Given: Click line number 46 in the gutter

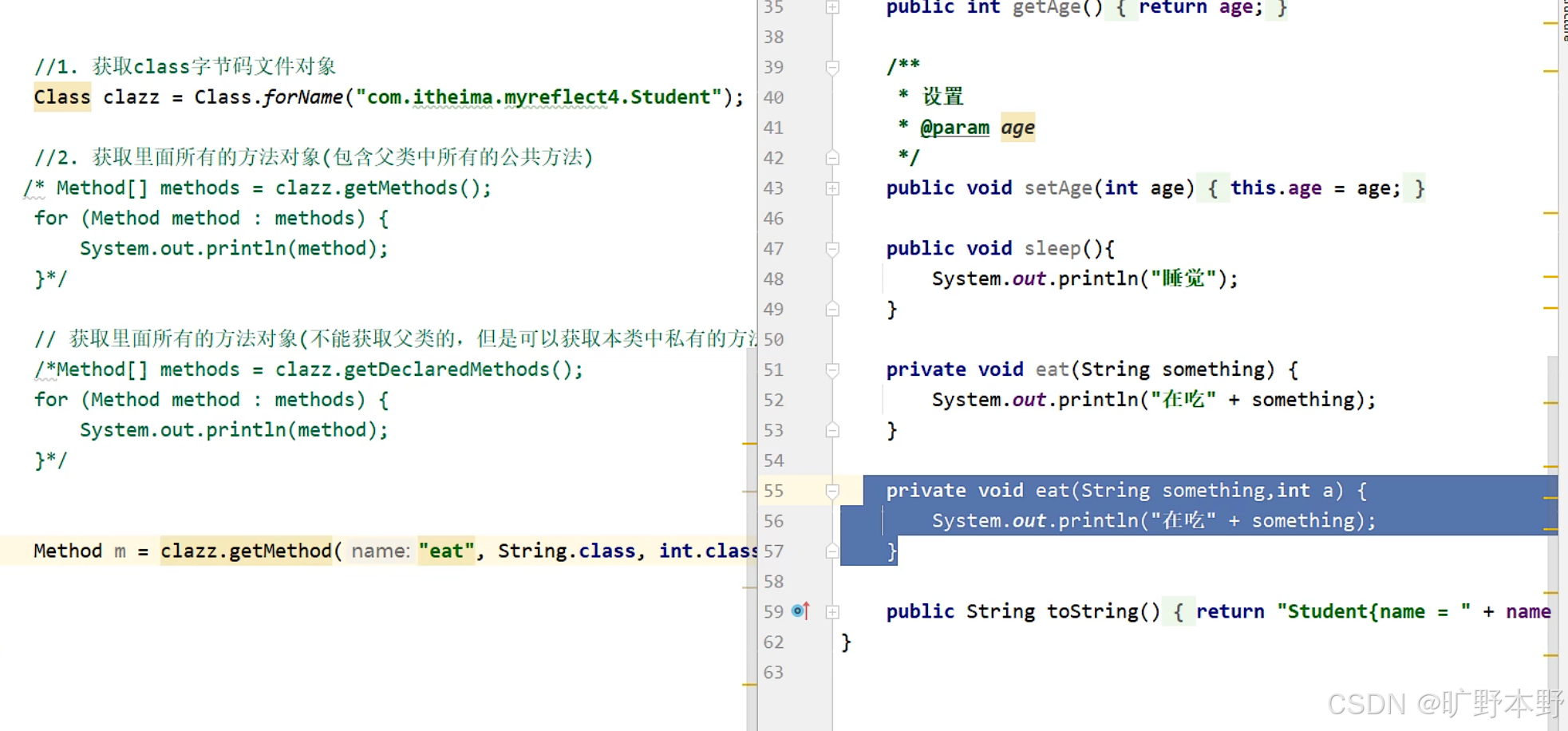Looking at the screenshot, I should pos(773,219).
